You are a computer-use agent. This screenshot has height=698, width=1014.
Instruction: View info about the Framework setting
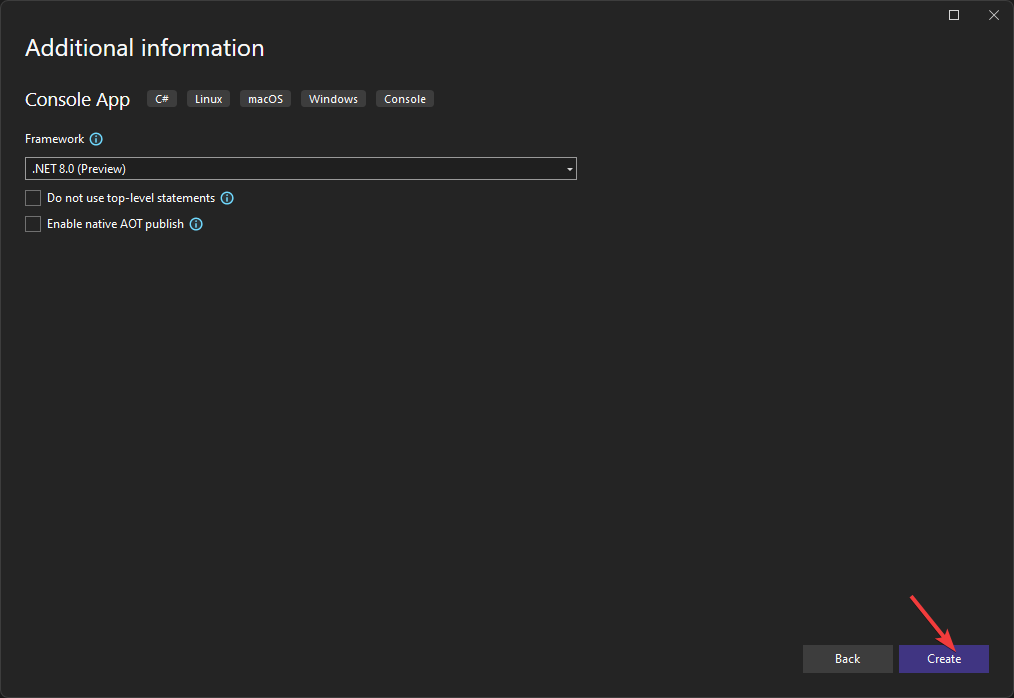pos(95,139)
